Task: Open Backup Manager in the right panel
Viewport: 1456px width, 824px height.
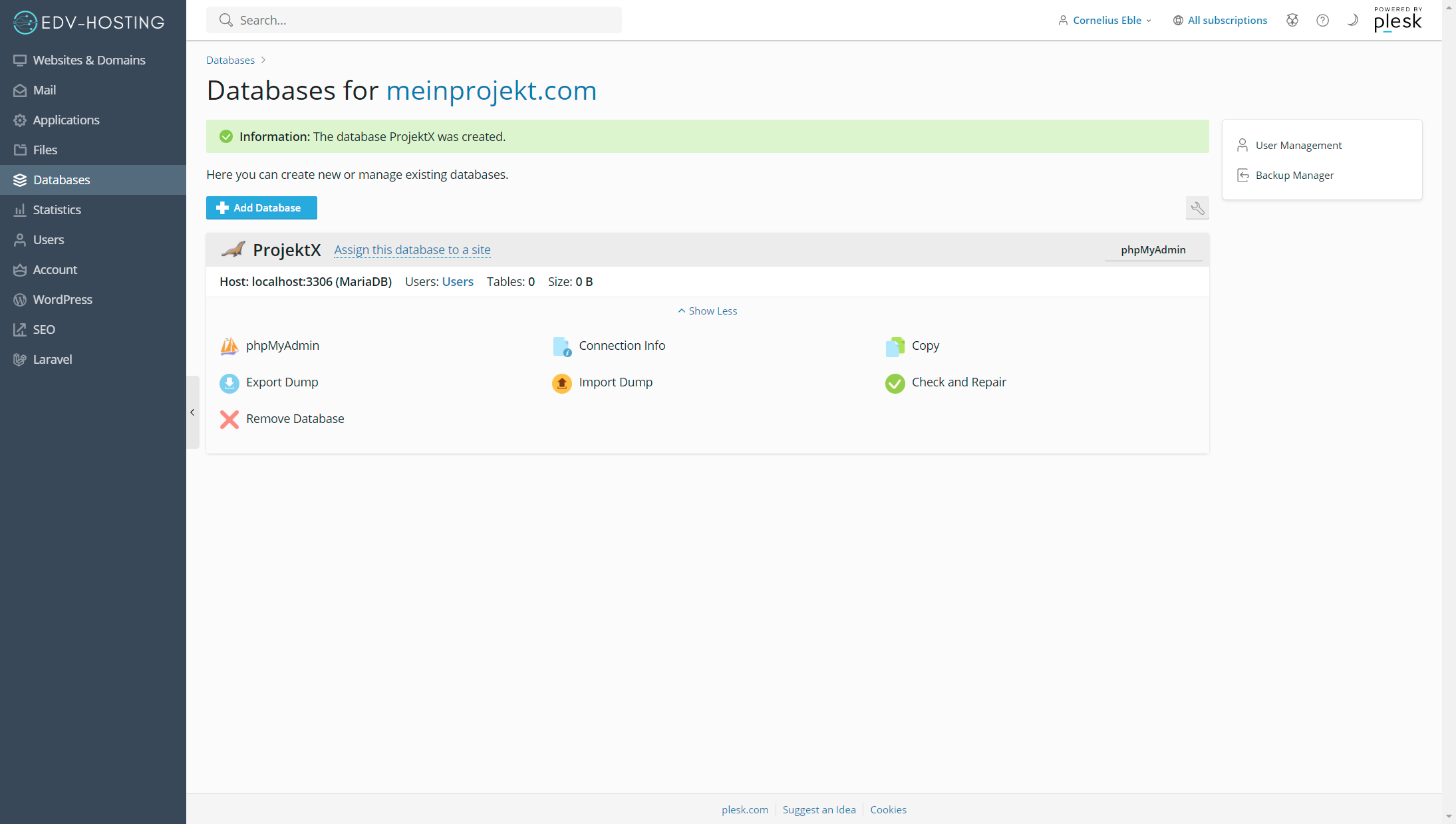Action: (x=1294, y=176)
